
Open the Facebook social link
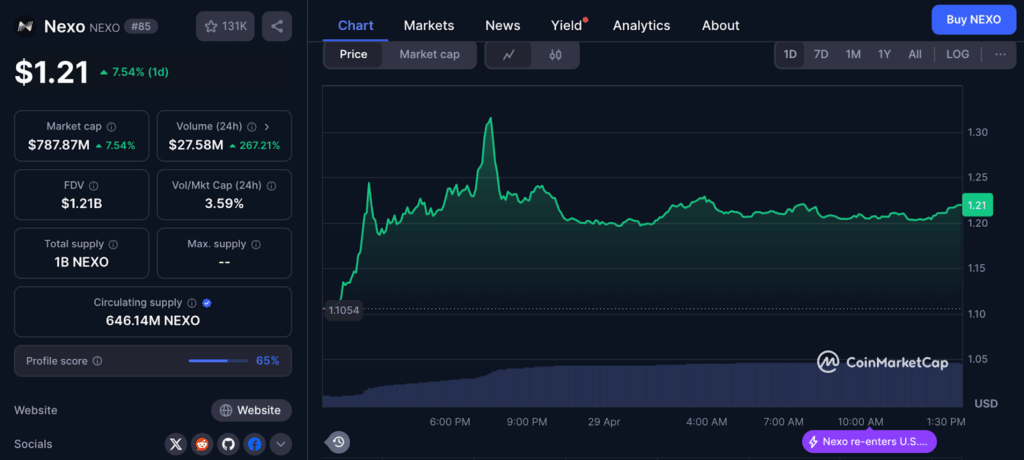[255, 444]
